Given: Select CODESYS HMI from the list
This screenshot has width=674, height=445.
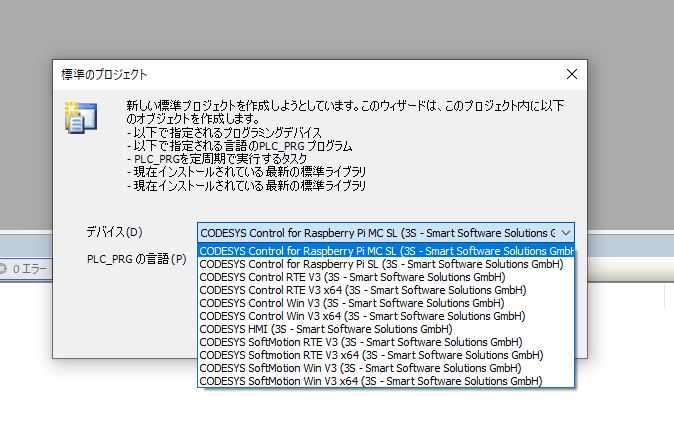Looking at the screenshot, I should pyautogui.click(x=386, y=329).
